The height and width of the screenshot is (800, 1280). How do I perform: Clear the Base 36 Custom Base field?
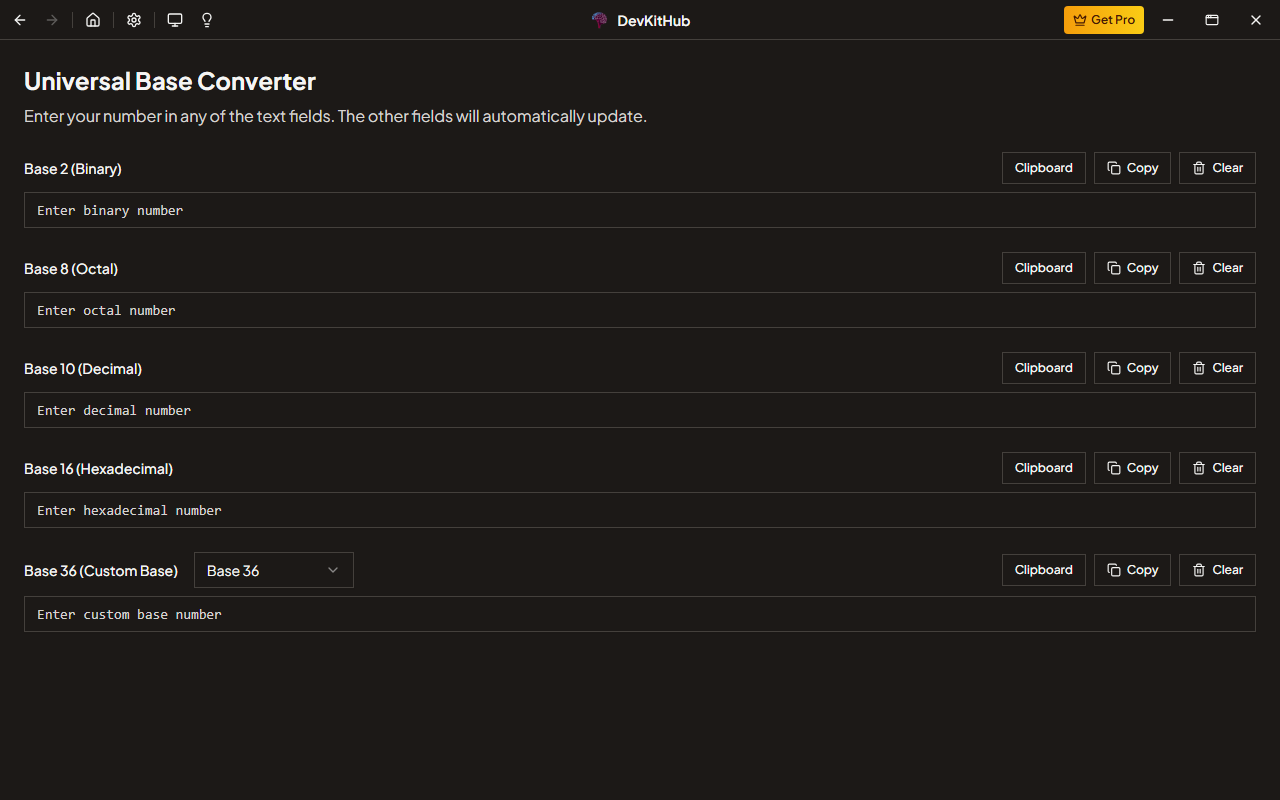coord(1217,570)
